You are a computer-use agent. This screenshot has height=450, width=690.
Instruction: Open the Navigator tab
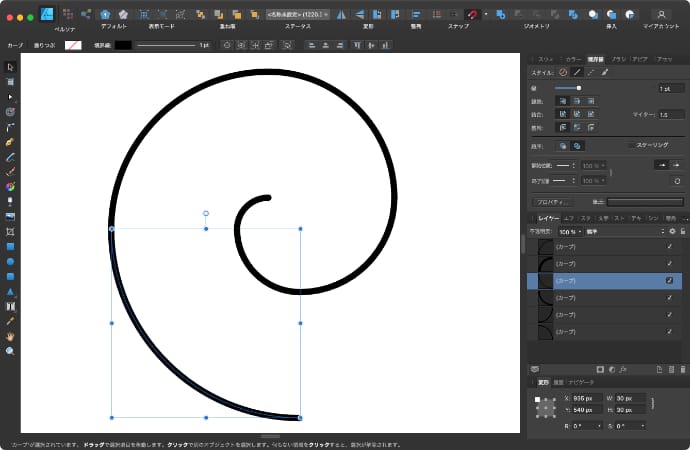pos(581,382)
